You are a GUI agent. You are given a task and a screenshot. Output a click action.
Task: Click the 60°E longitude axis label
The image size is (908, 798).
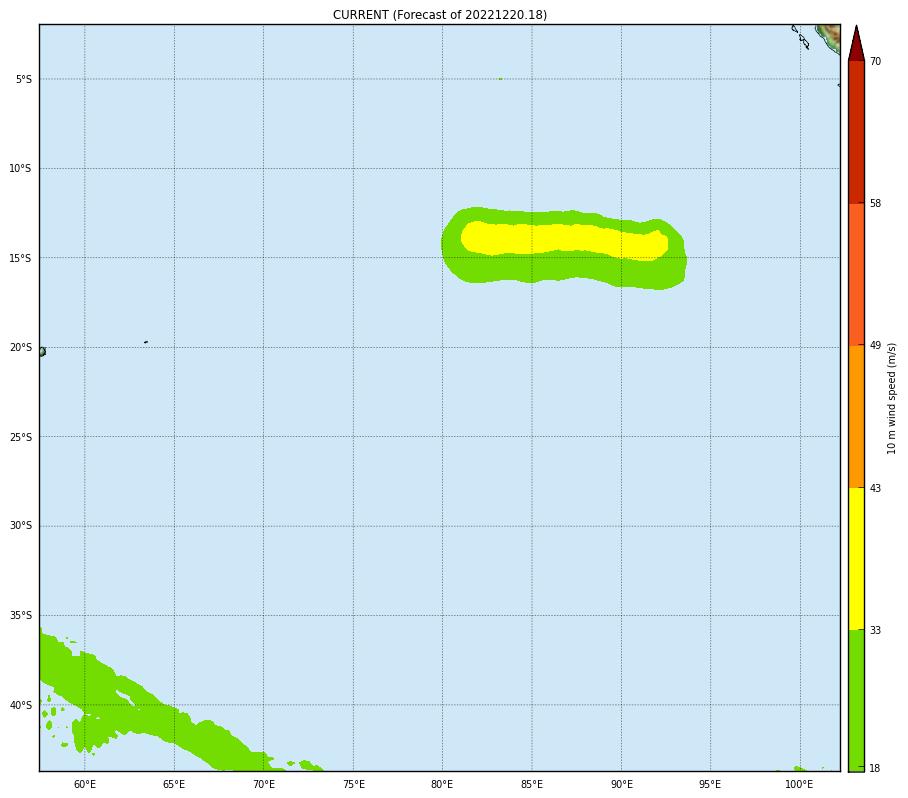[x=84, y=784]
